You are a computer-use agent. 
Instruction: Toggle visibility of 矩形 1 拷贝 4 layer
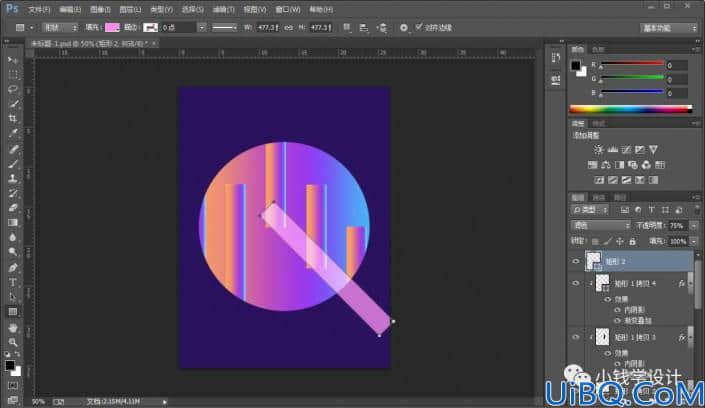point(576,283)
